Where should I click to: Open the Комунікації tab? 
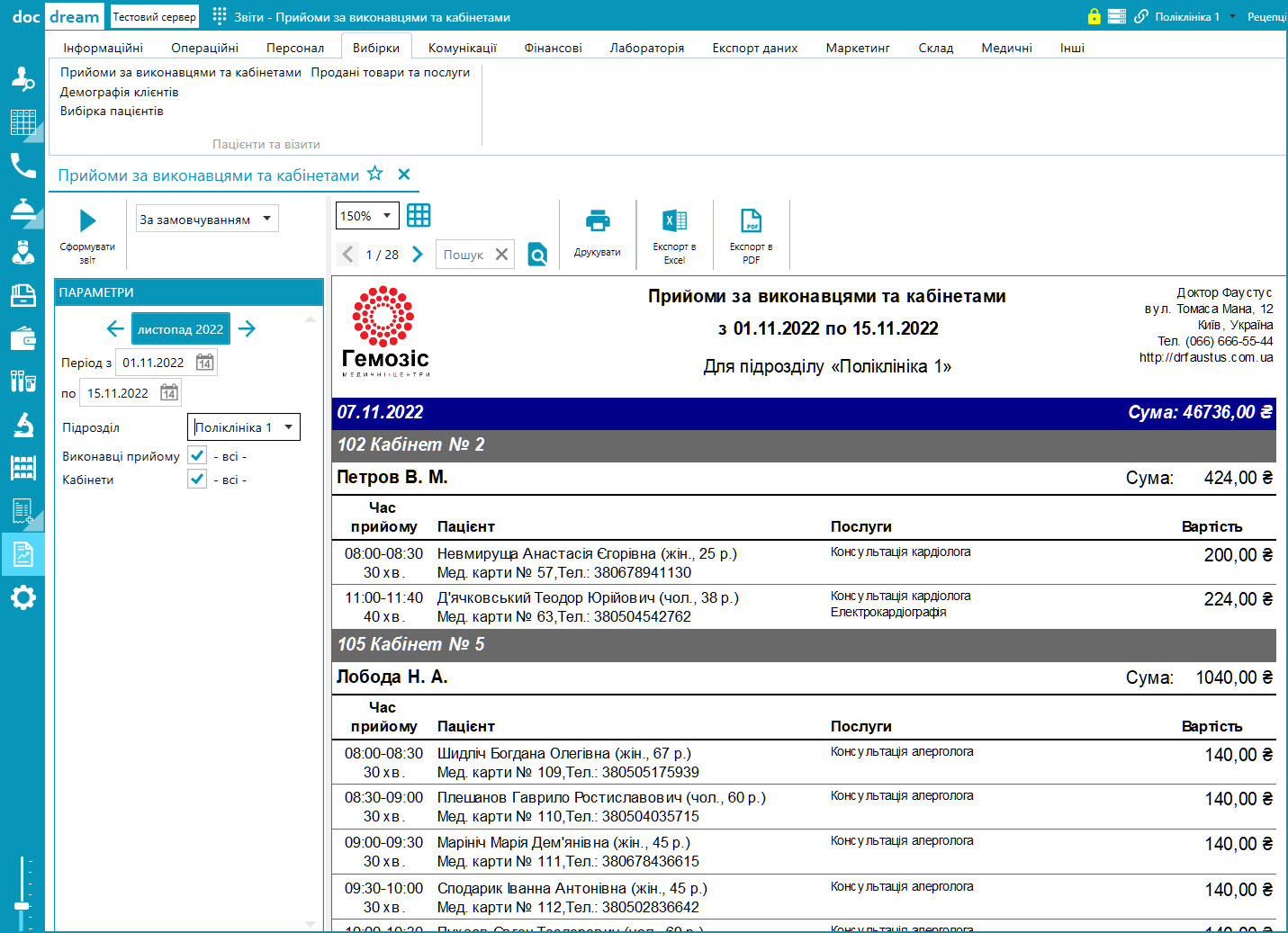[463, 48]
